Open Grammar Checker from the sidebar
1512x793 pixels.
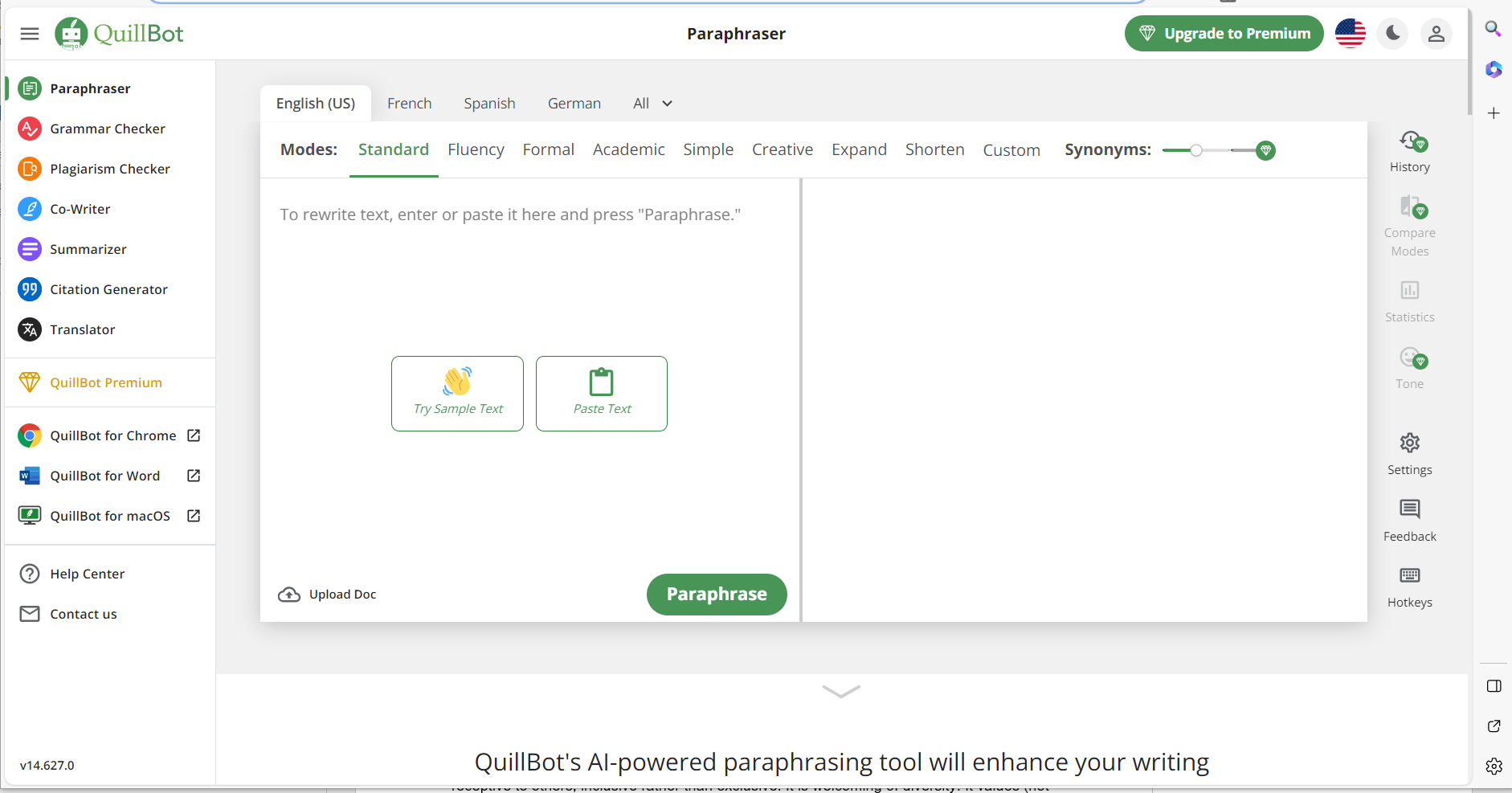[x=107, y=129]
